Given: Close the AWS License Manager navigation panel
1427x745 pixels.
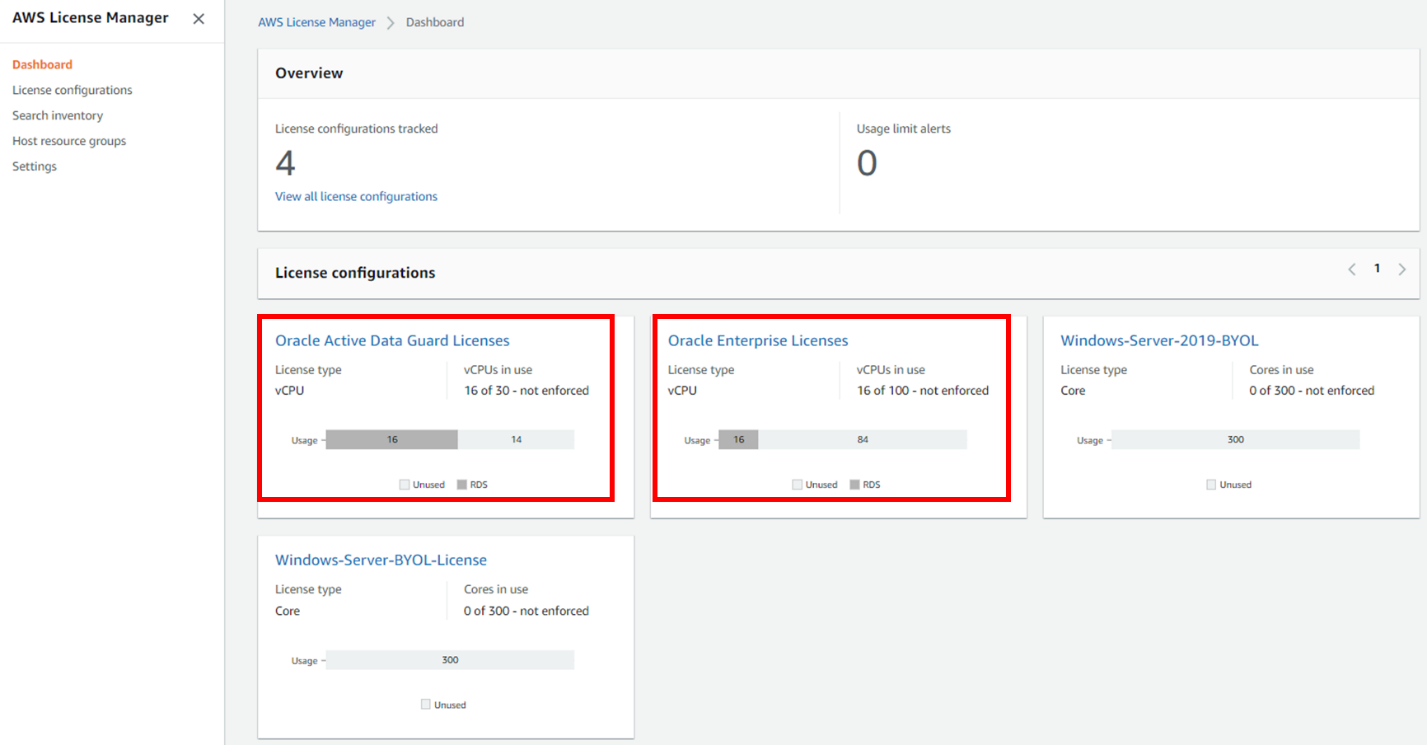Looking at the screenshot, I should tap(199, 19).
